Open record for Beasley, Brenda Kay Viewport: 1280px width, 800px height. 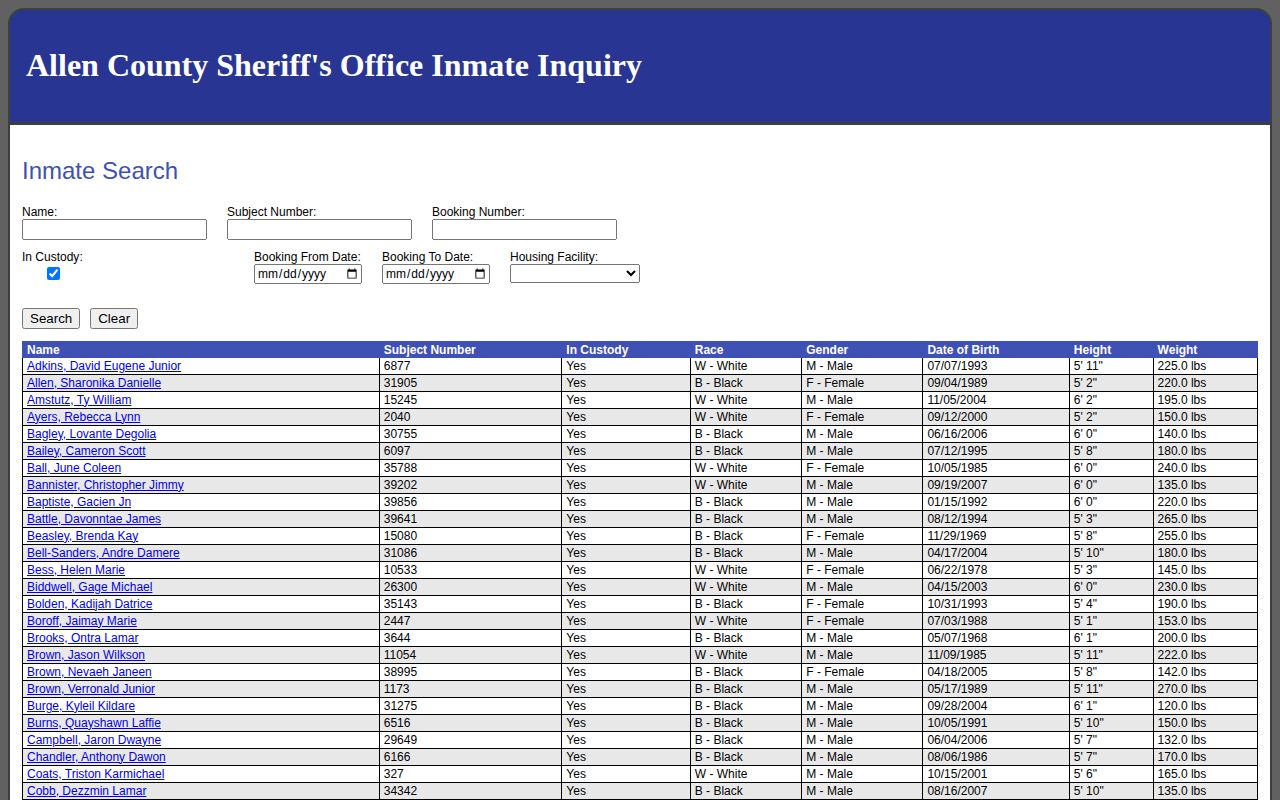(82, 536)
